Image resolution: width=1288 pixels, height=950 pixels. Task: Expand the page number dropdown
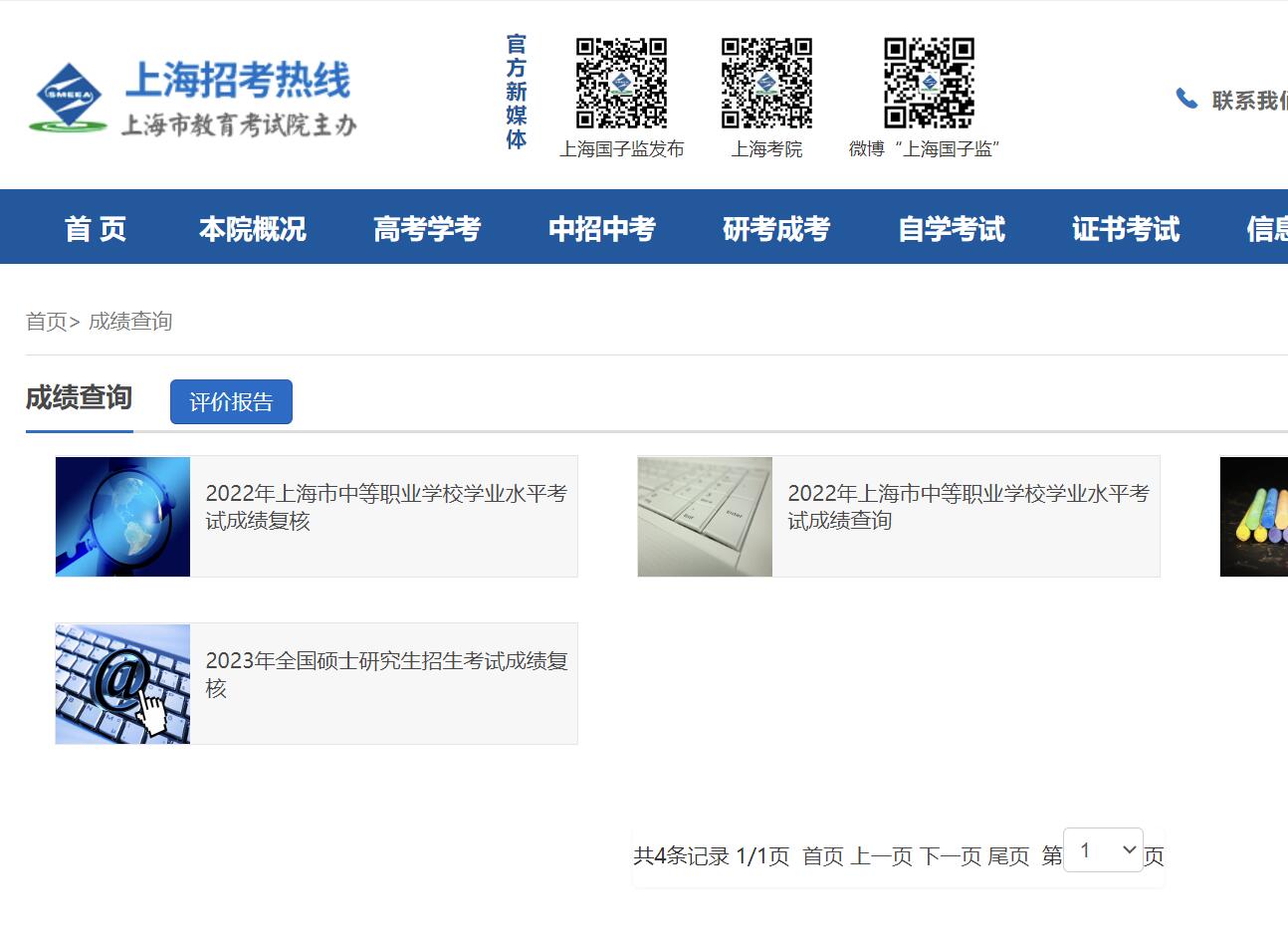tap(1103, 850)
